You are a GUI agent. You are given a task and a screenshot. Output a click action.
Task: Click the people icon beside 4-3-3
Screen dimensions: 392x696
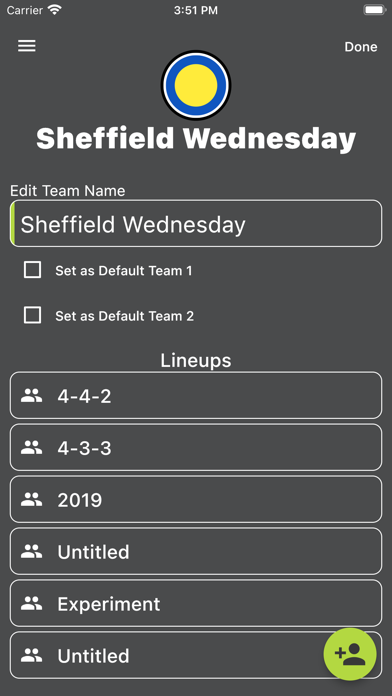click(x=32, y=447)
